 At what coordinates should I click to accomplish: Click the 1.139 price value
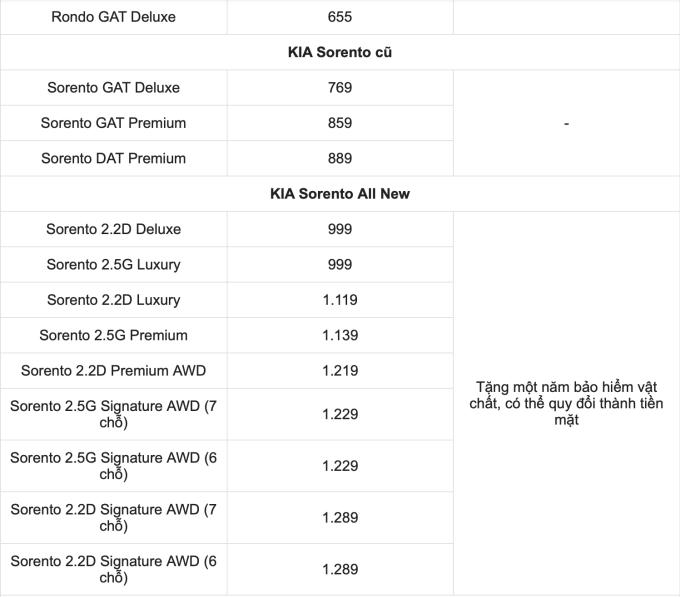point(340,335)
